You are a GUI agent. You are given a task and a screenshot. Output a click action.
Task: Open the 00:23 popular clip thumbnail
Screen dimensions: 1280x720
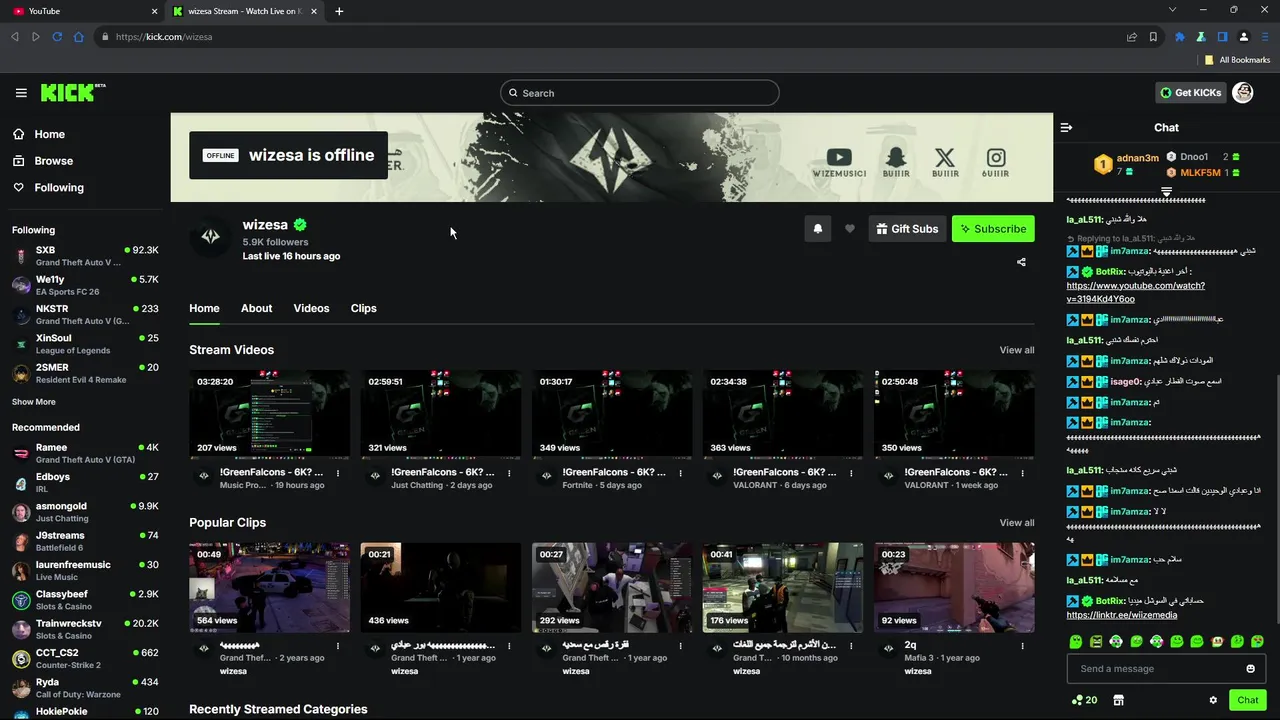954,588
